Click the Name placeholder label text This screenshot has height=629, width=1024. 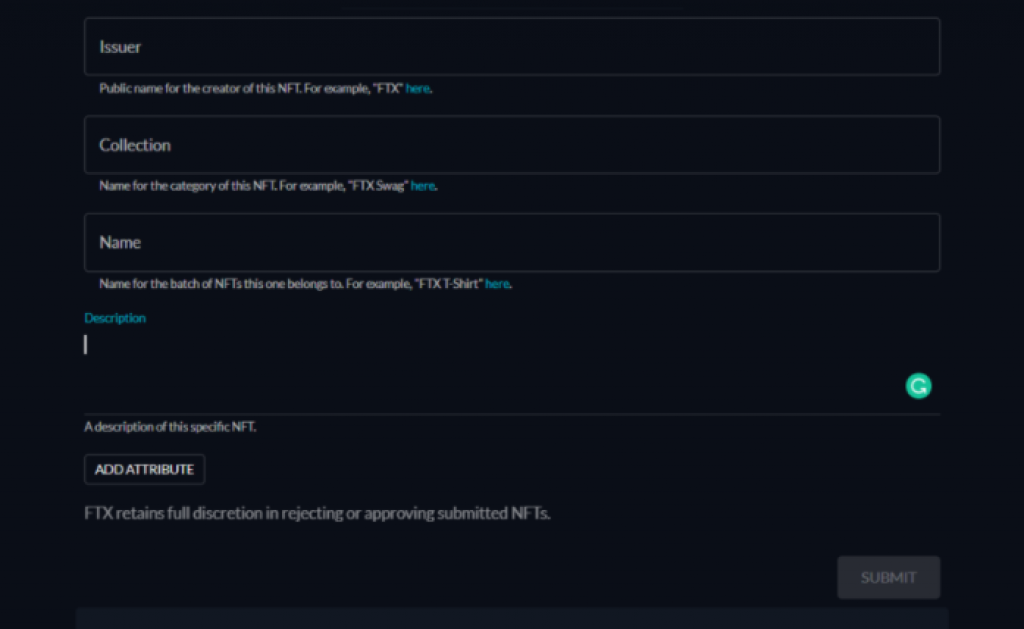pyautogui.click(x=120, y=242)
